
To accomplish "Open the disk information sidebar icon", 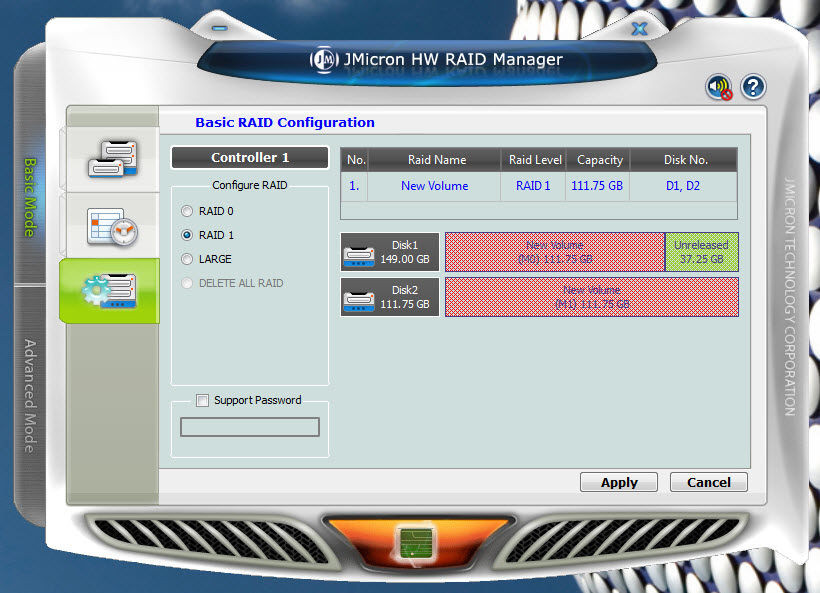I will pos(112,158).
